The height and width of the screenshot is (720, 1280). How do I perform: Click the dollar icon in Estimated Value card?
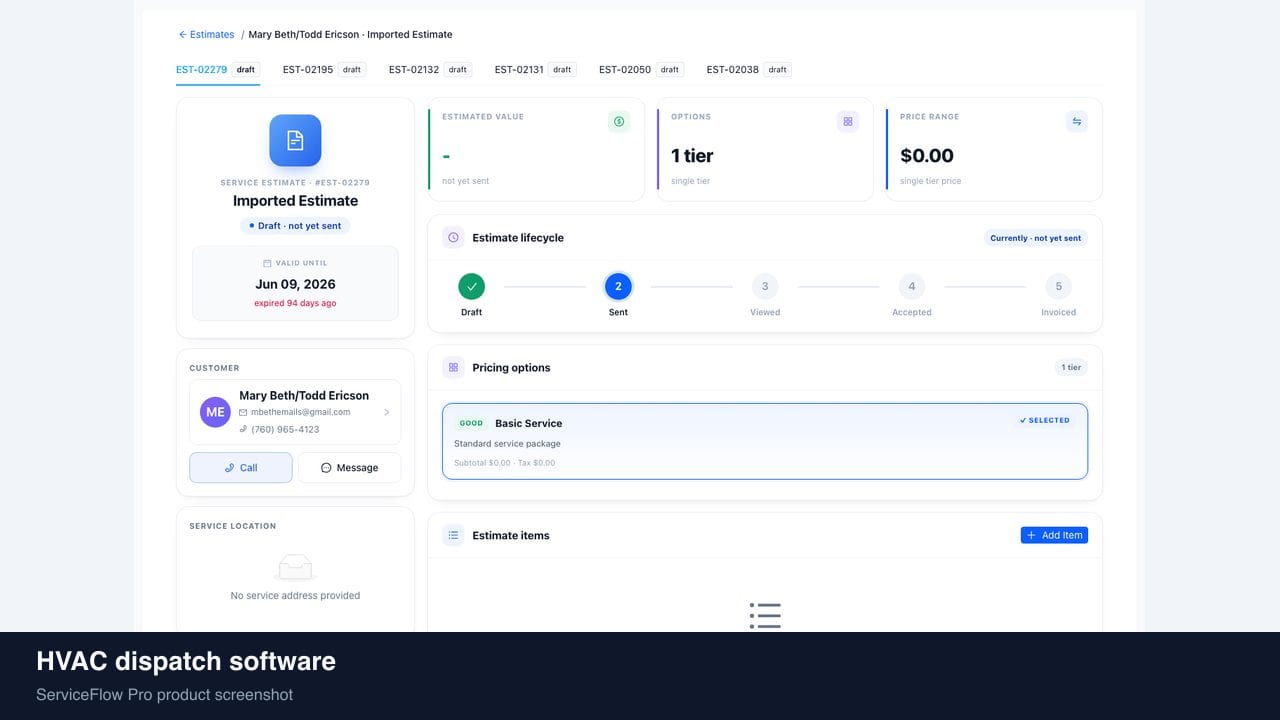pyautogui.click(x=619, y=121)
